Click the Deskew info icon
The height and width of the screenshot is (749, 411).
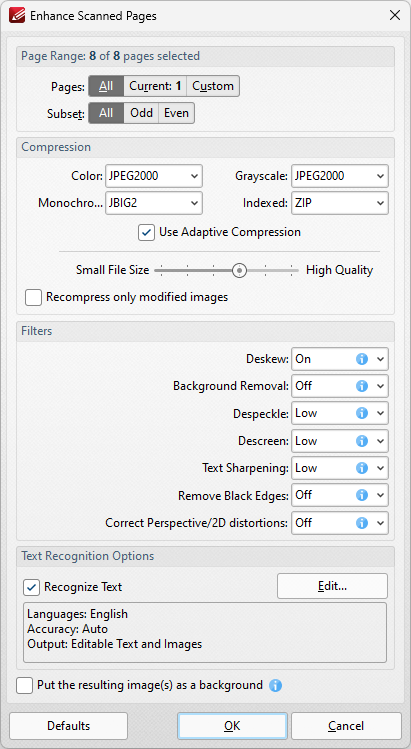(x=362, y=359)
